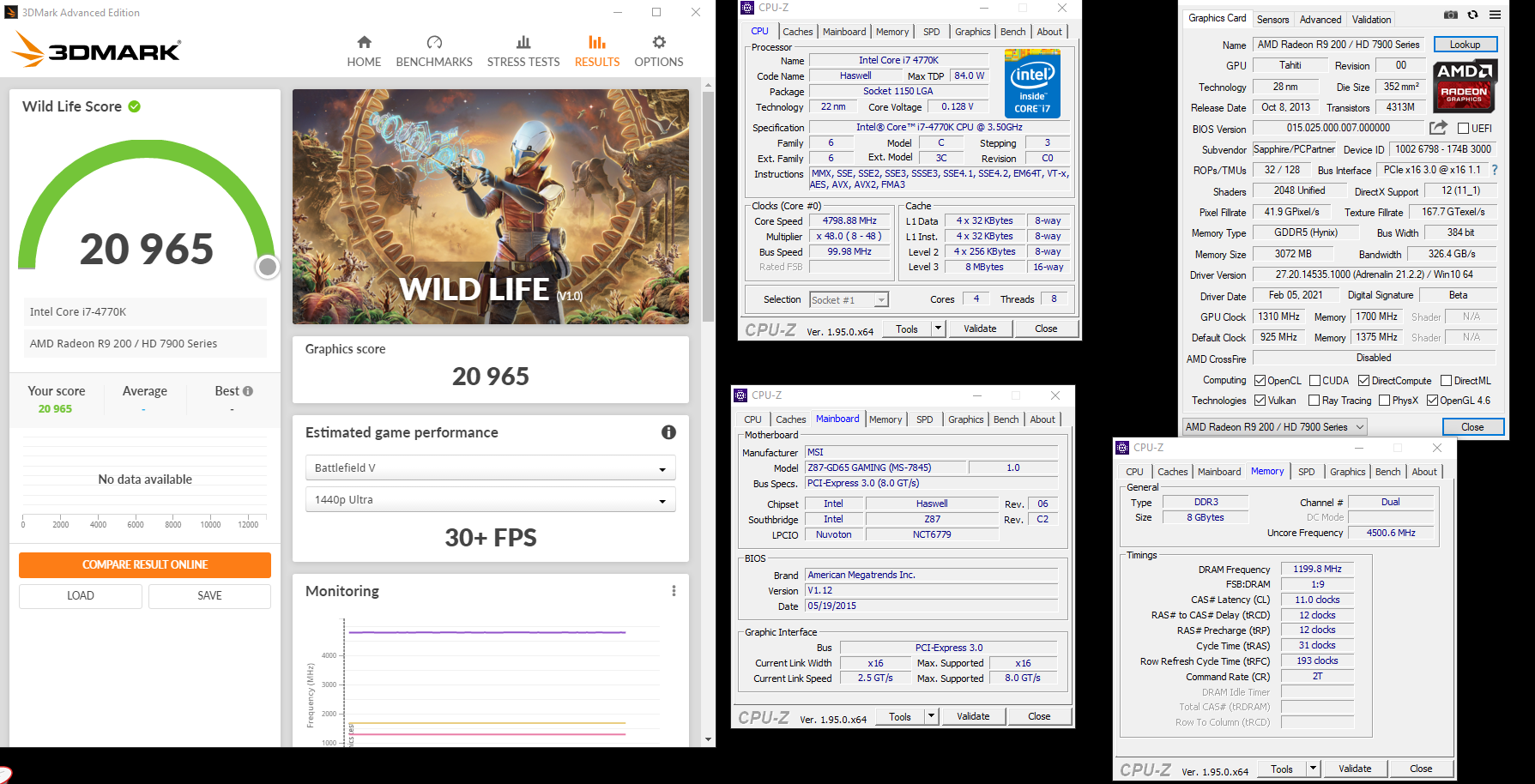The width and height of the screenshot is (1535, 784).
Task: Open 3DMark OPTIONS gear
Action: [x=659, y=42]
